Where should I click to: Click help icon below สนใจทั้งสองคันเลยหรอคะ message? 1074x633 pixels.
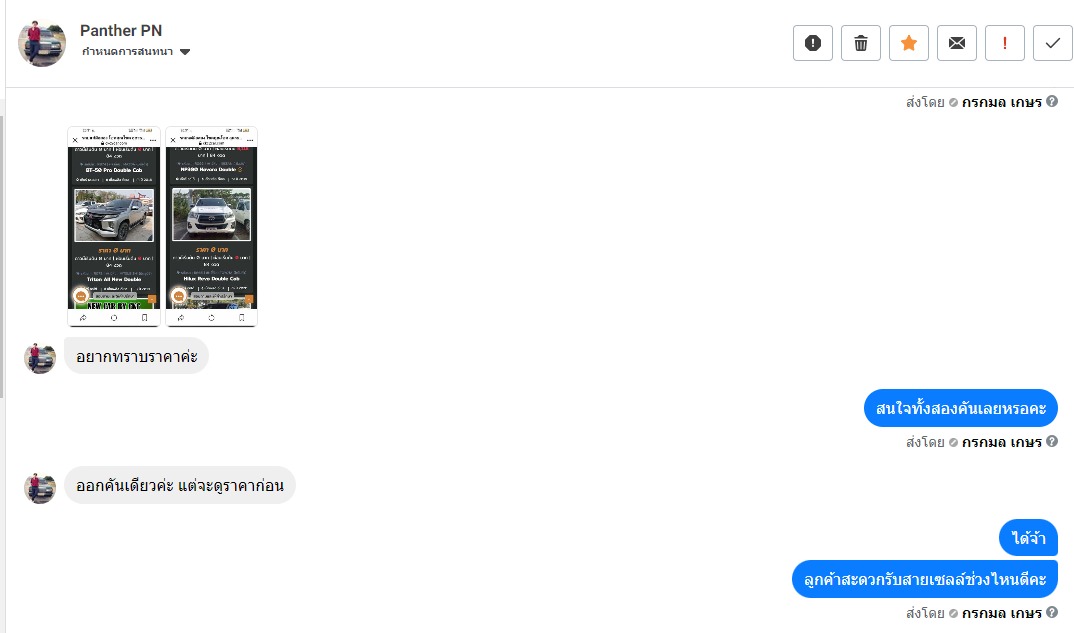click(x=1052, y=441)
